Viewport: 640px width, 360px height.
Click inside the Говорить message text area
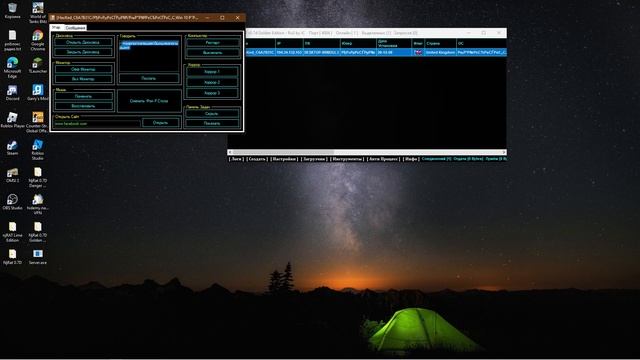pos(149,55)
